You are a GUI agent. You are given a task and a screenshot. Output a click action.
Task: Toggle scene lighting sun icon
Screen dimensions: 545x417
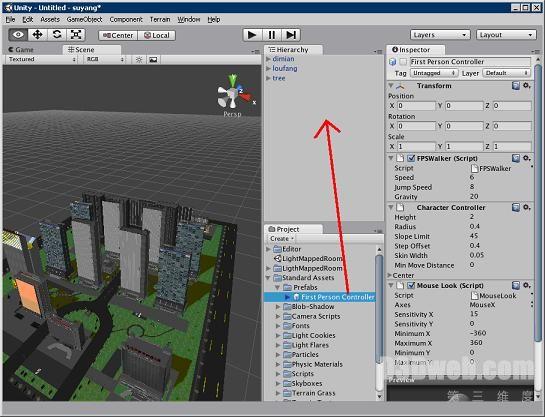pyautogui.click(x=139, y=60)
